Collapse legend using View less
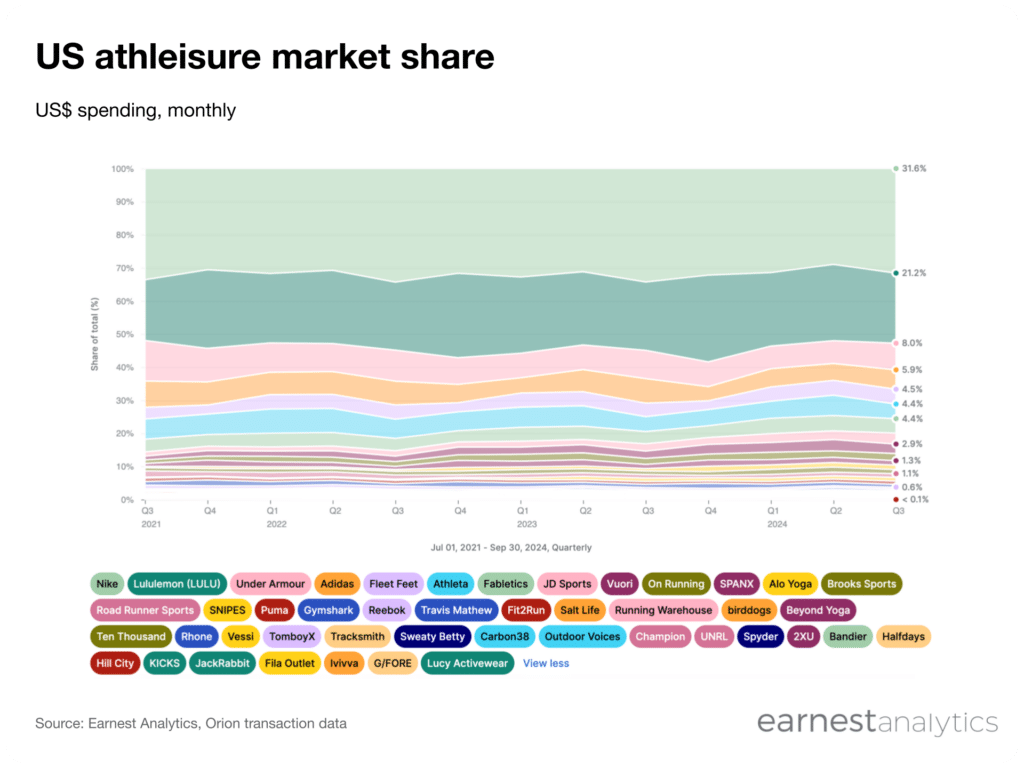1024x768 pixels. [546, 663]
